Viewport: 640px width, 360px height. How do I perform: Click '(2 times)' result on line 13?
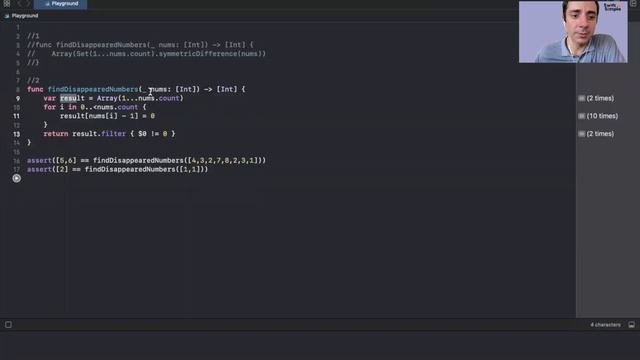pyautogui.click(x=600, y=134)
